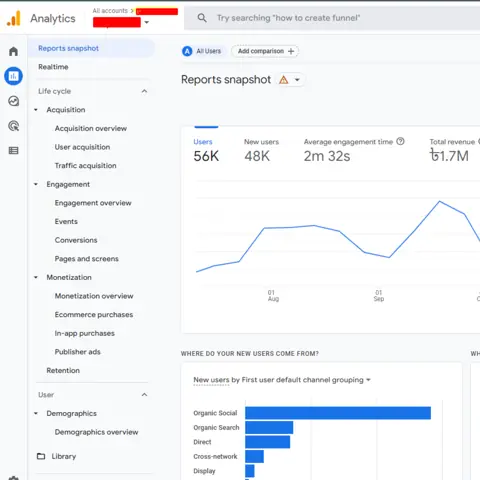The width and height of the screenshot is (480, 480).
Task: Click the 01 Aug axis label
Action: coord(273,296)
